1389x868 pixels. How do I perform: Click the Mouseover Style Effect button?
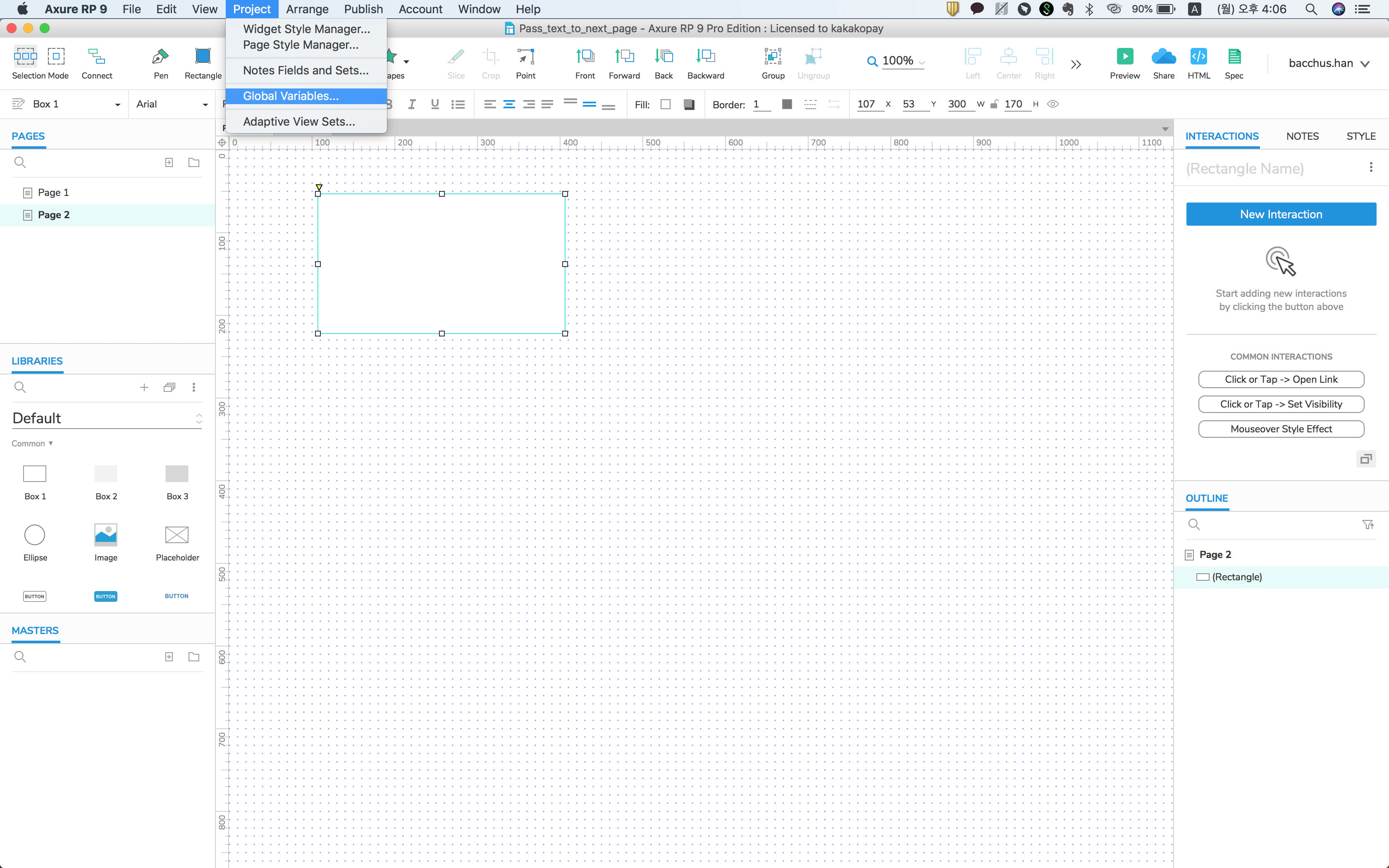pos(1281,429)
